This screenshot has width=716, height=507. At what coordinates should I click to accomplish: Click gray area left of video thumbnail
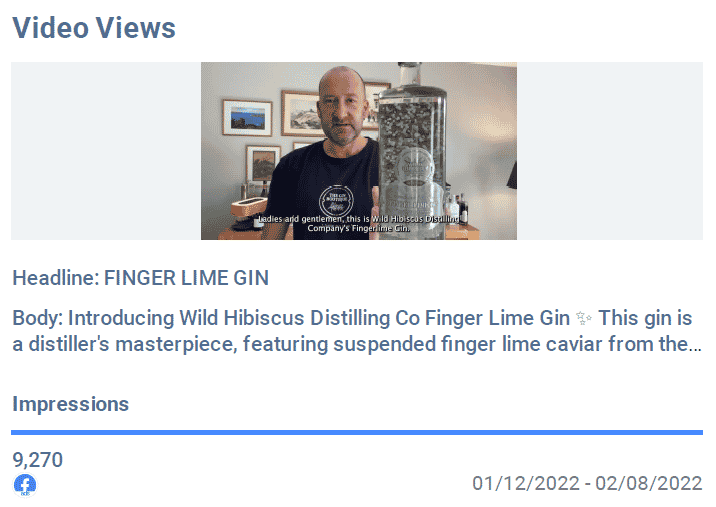pos(106,151)
